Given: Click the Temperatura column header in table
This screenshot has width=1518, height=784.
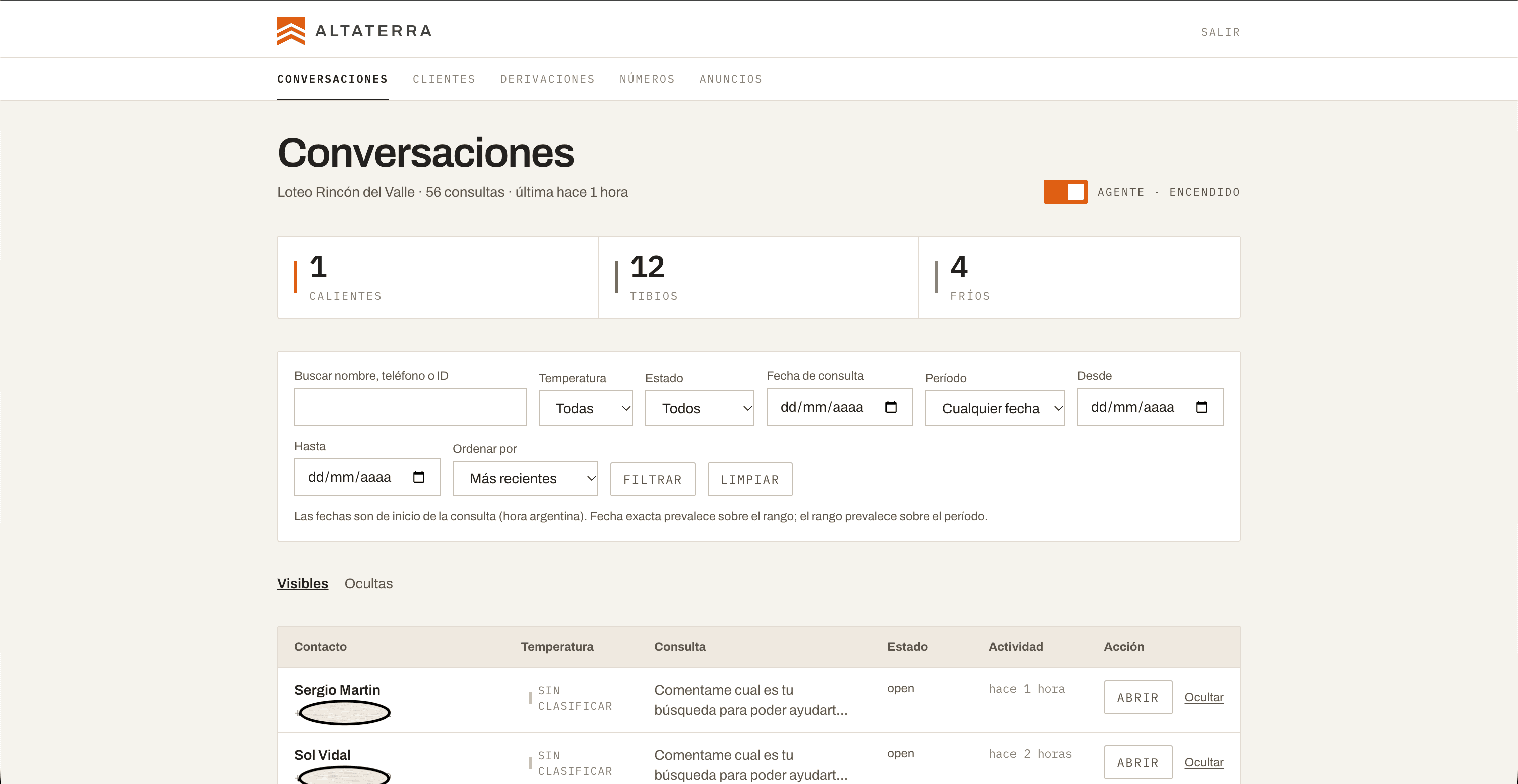Looking at the screenshot, I should (x=557, y=647).
